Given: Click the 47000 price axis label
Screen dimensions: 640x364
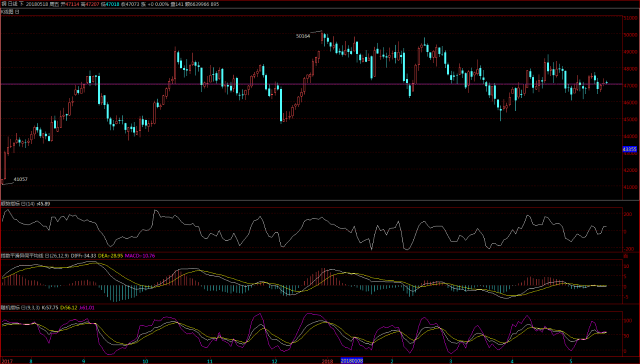Looking at the screenshot, I should coord(630,86).
